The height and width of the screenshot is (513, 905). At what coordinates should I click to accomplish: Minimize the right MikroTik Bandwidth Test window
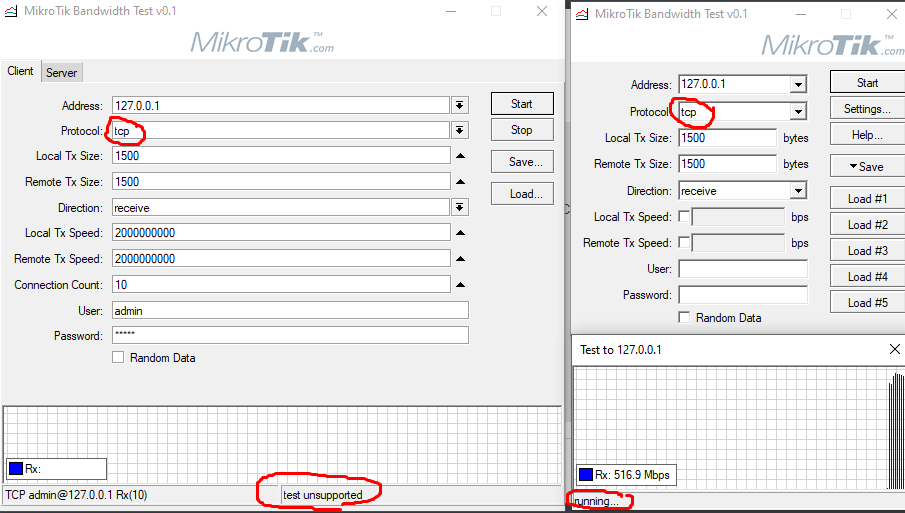pyautogui.click(x=801, y=14)
